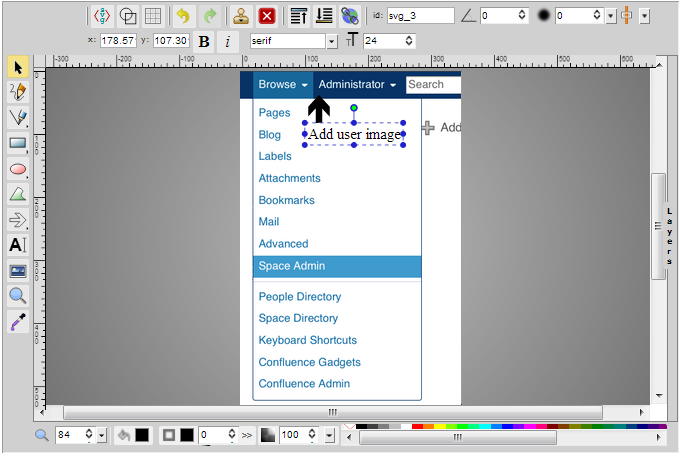Choose the Path tool

pos(18,194)
